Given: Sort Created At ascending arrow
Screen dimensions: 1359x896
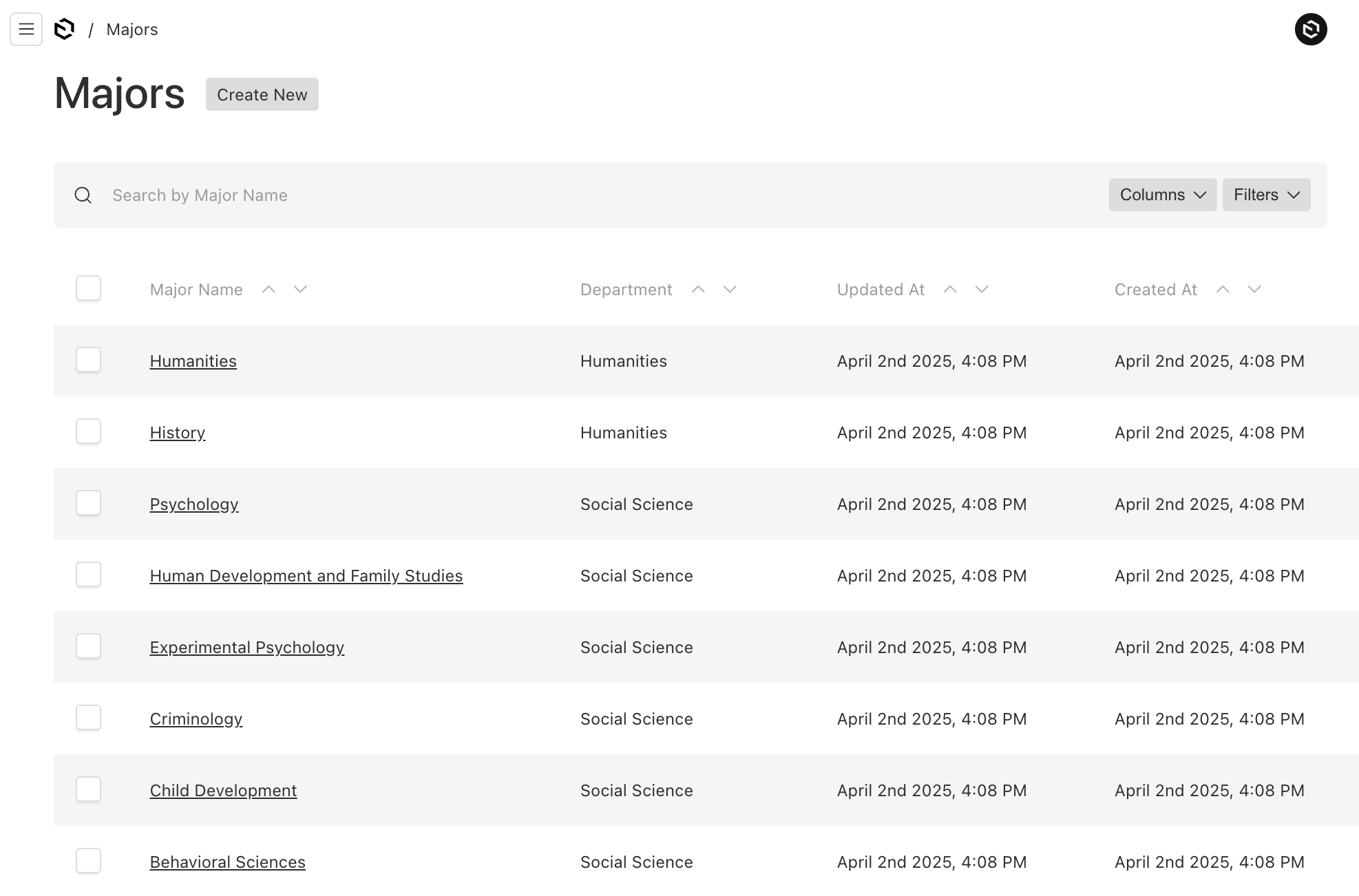Looking at the screenshot, I should [x=1223, y=290].
